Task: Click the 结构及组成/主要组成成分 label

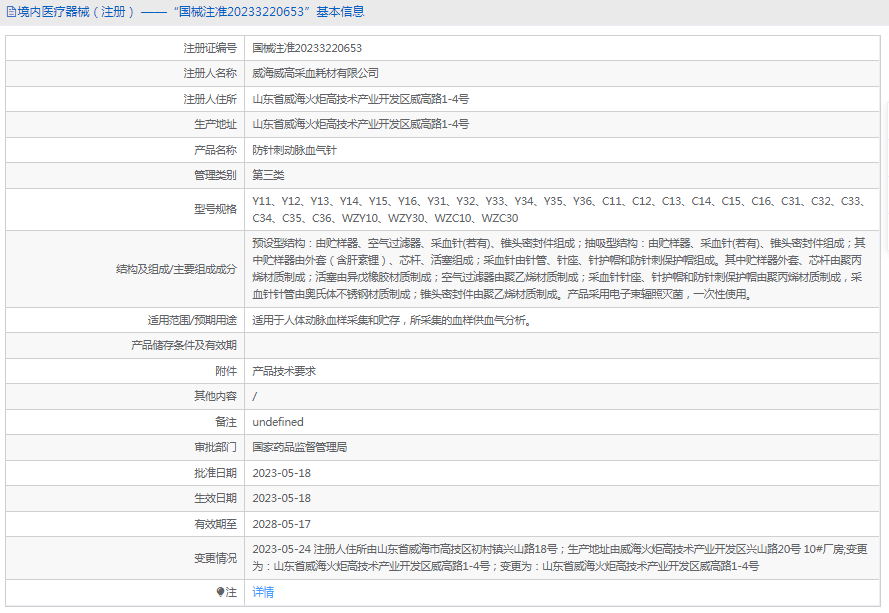Action: 176,269
